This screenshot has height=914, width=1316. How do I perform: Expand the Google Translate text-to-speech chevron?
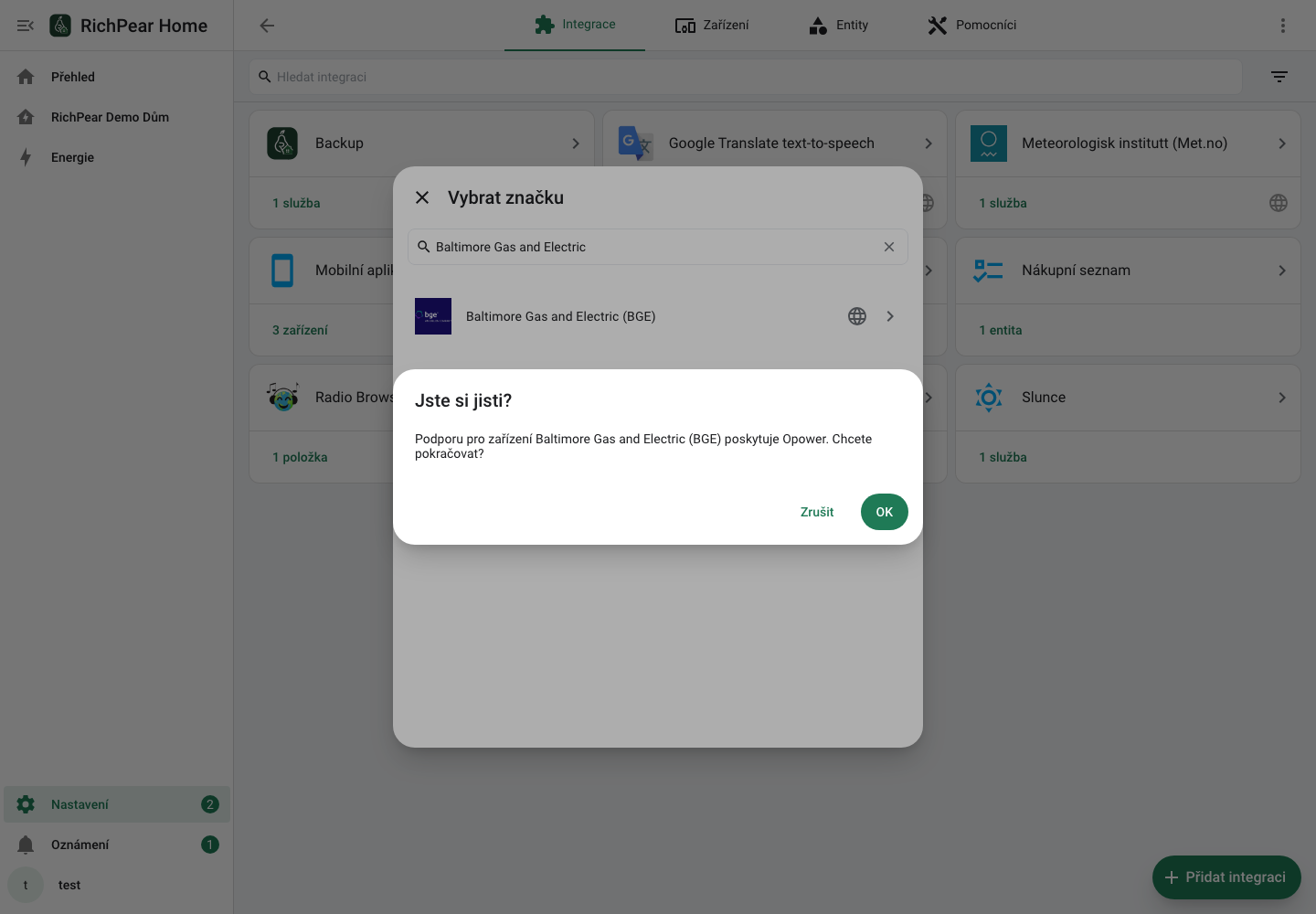[929, 143]
